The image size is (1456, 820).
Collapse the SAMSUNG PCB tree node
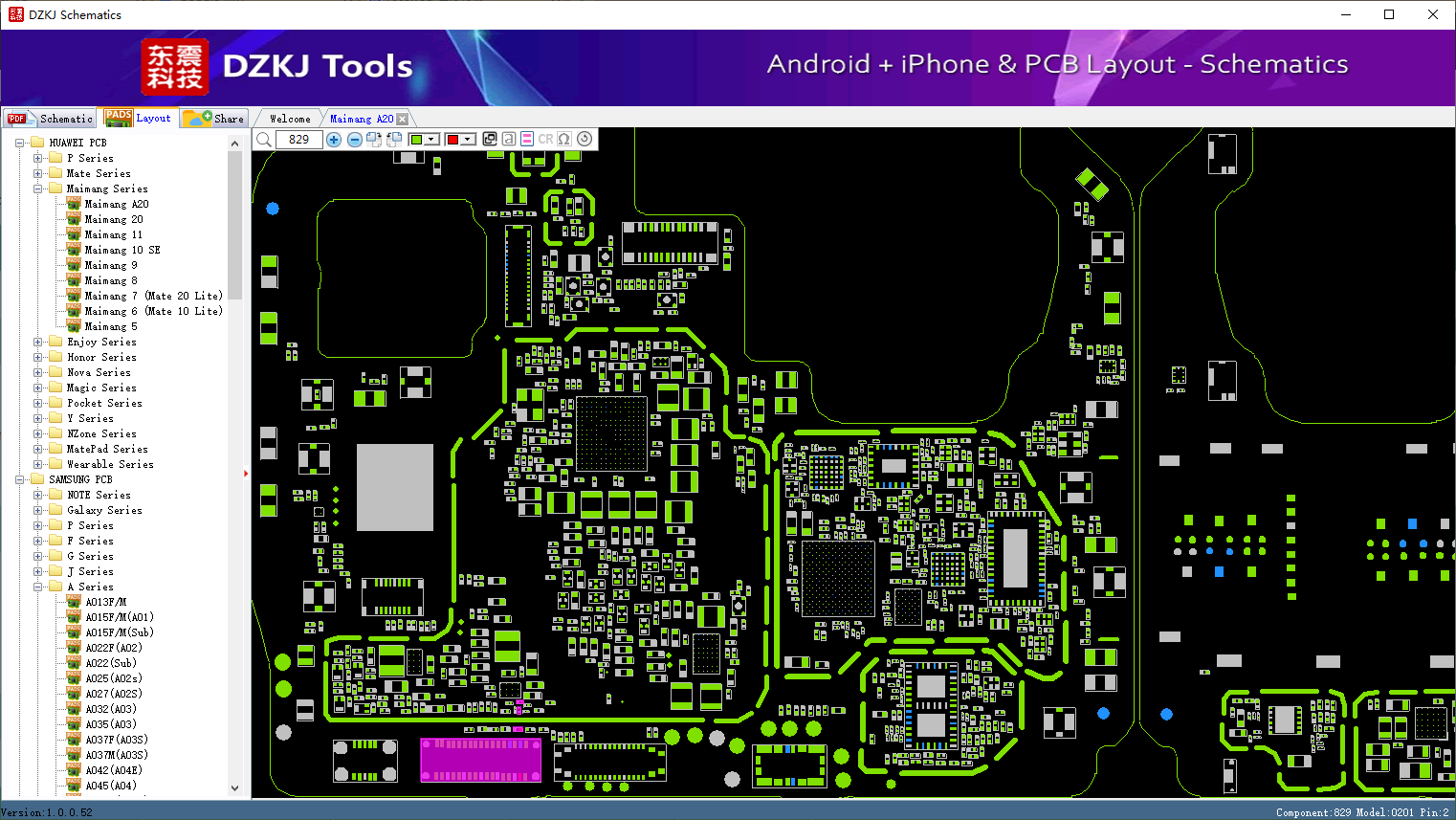click(x=20, y=479)
